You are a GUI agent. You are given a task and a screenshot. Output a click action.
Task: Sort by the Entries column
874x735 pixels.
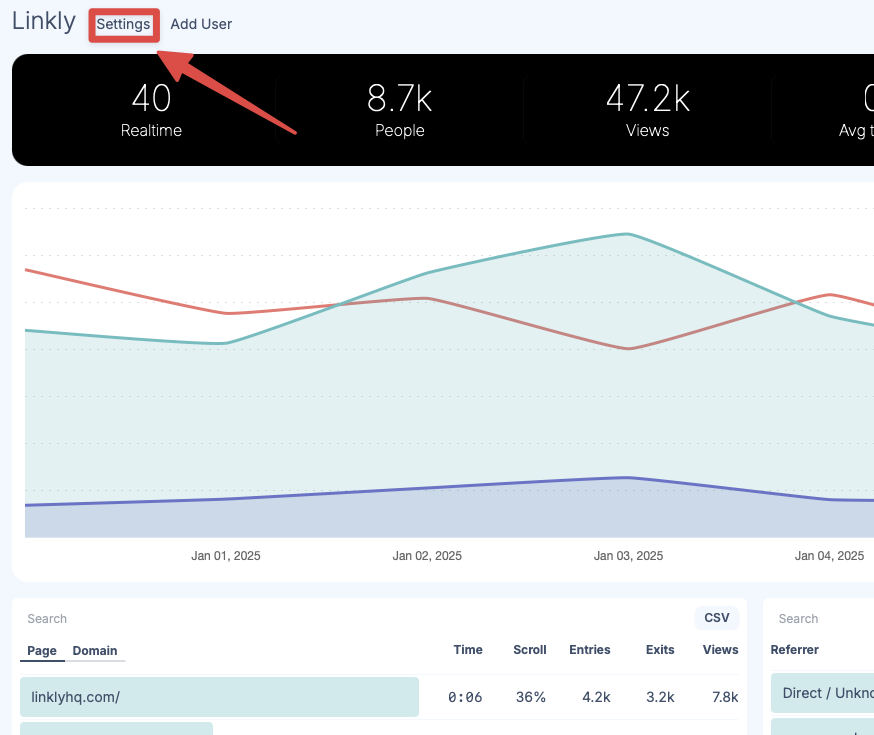(590, 650)
